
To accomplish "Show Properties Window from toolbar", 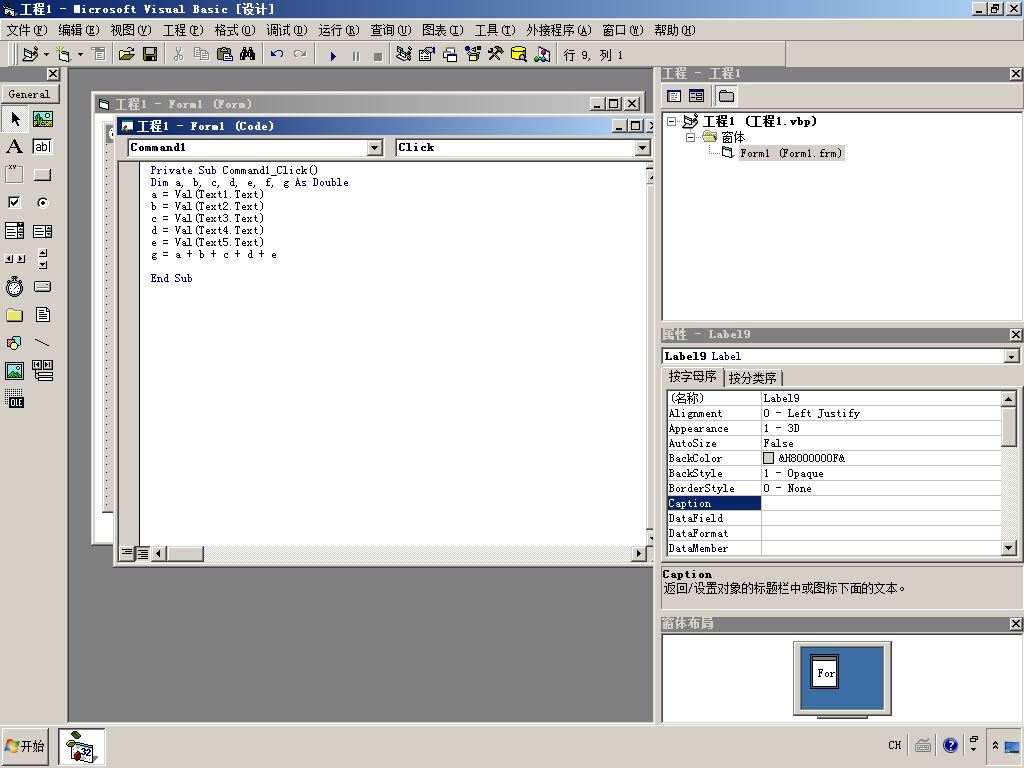I will (x=426, y=54).
